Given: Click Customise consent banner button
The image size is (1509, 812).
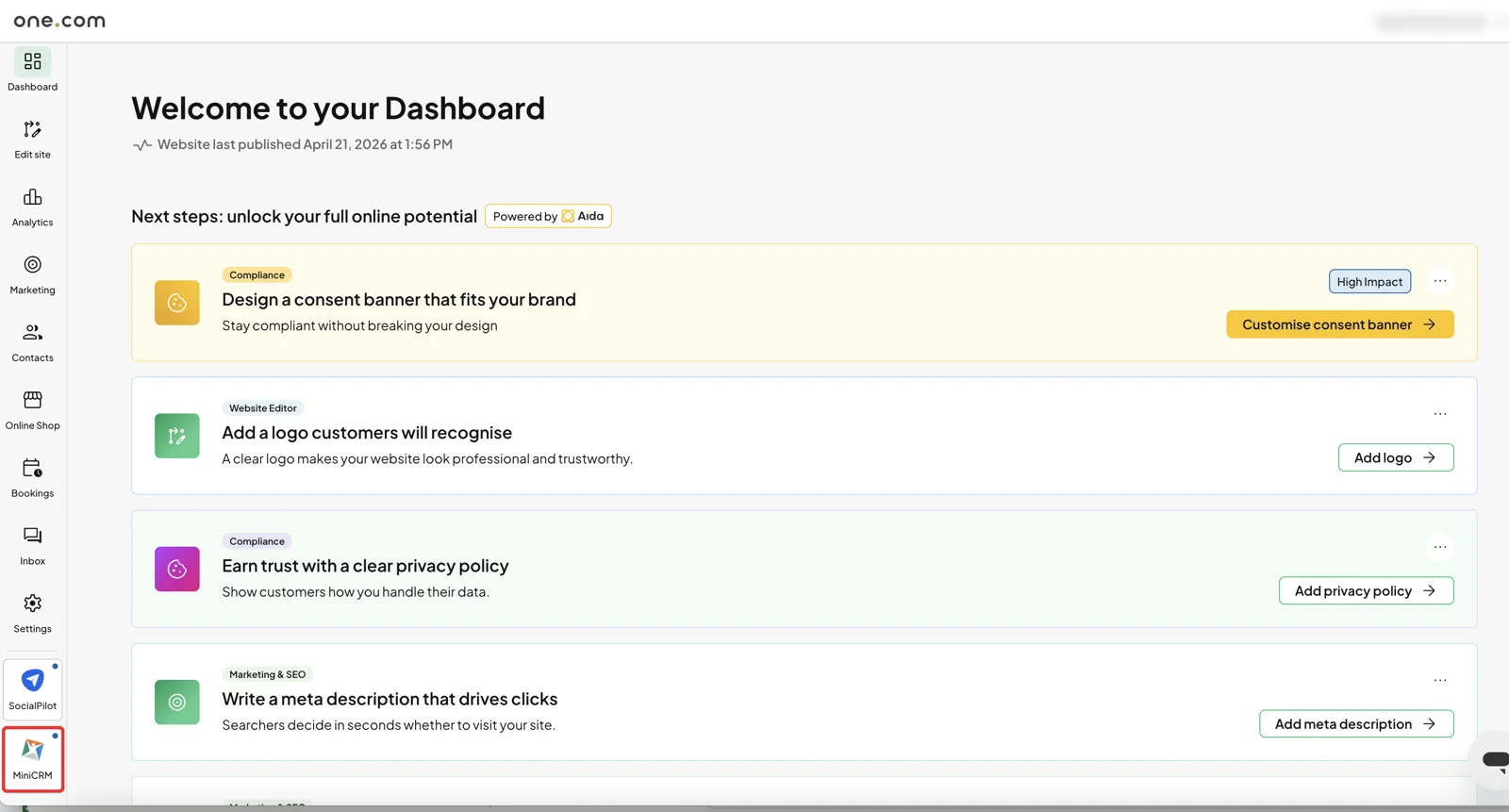Looking at the screenshot, I should click(1340, 324).
